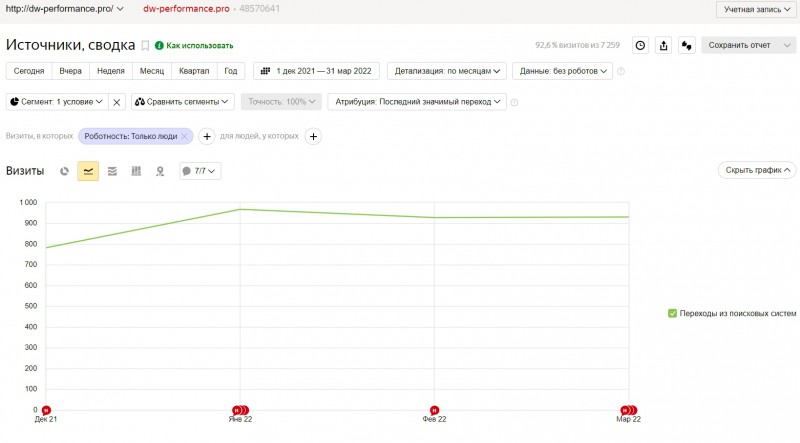Image resolution: width=800 pixels, height=443 pixels.
Task: Open 'Данные: без роботов' dropdown
Action: point(563,71)
